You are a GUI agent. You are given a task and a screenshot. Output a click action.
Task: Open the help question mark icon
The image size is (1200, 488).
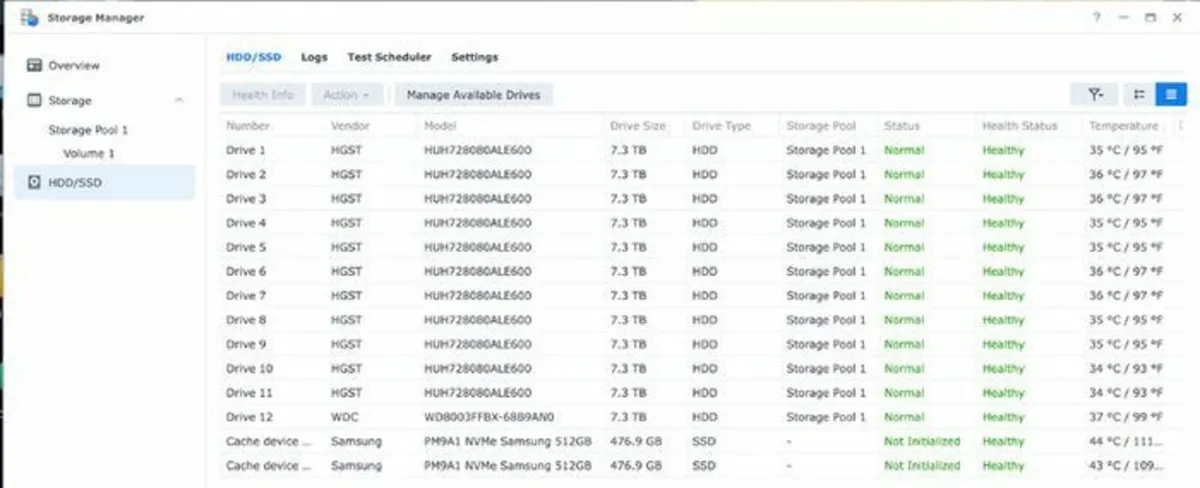(1096, 17)
